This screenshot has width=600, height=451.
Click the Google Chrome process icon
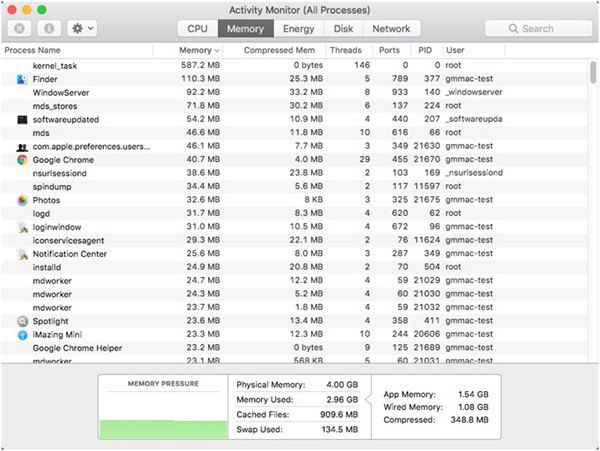tap(22, 160)
